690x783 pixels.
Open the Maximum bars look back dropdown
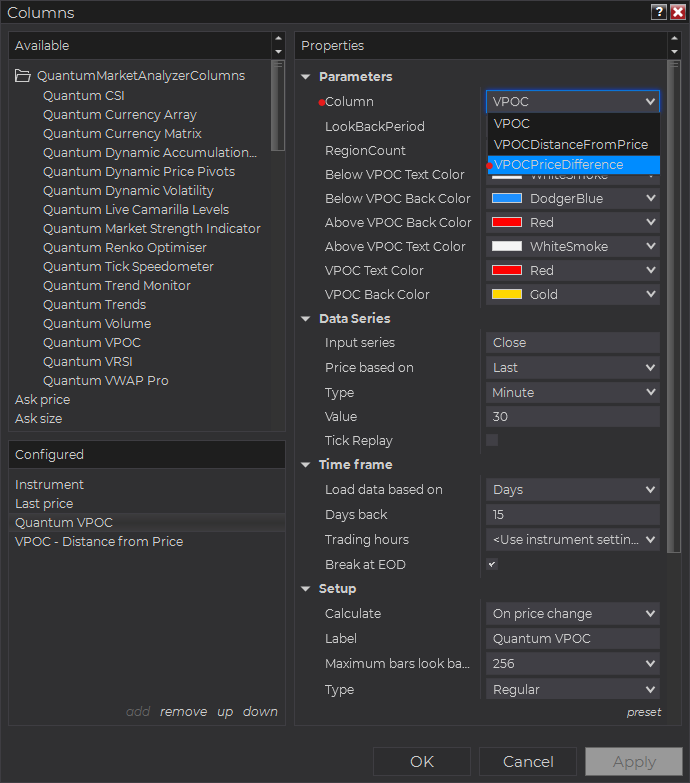coord(573,664)
